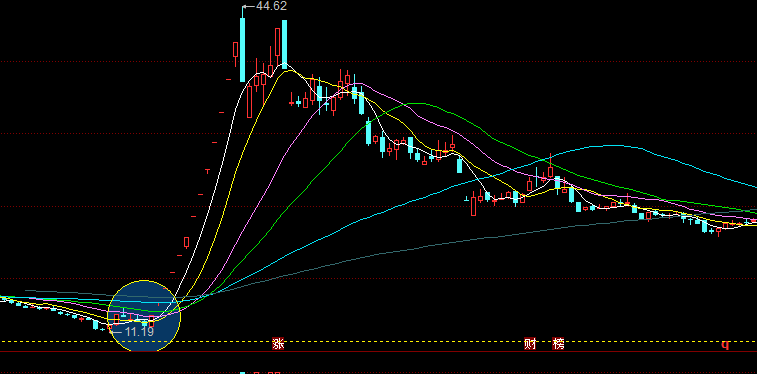The image size is (757, 374).
Task: Click the yellow highlighted circle annotation
Action: point(144,316)
